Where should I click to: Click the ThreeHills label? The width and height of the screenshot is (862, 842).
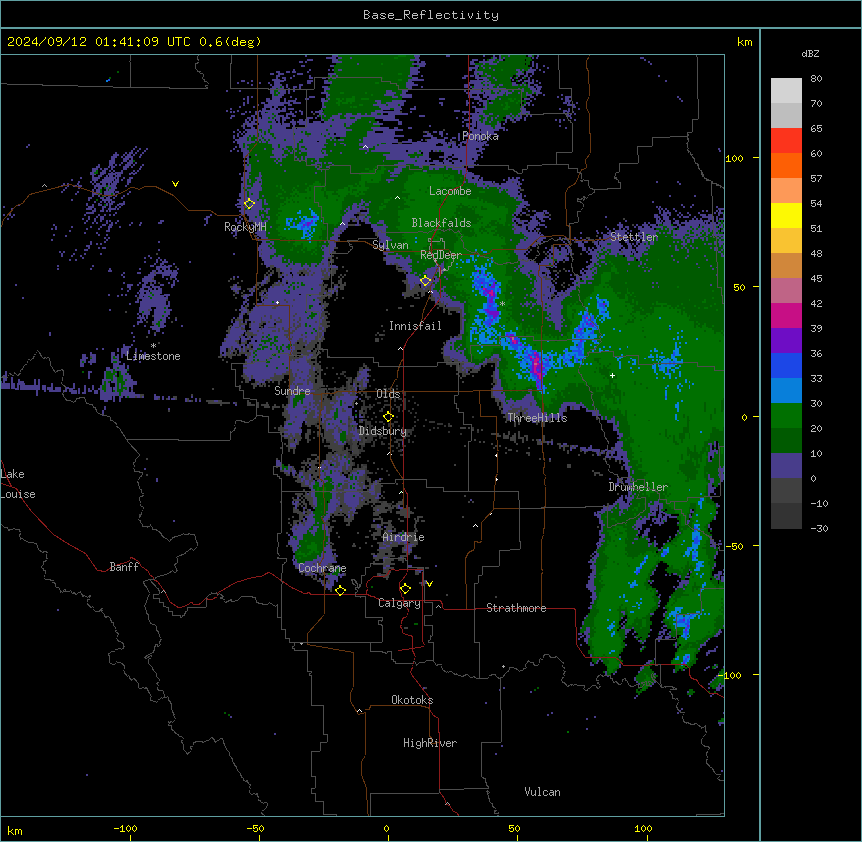(537, 418)
